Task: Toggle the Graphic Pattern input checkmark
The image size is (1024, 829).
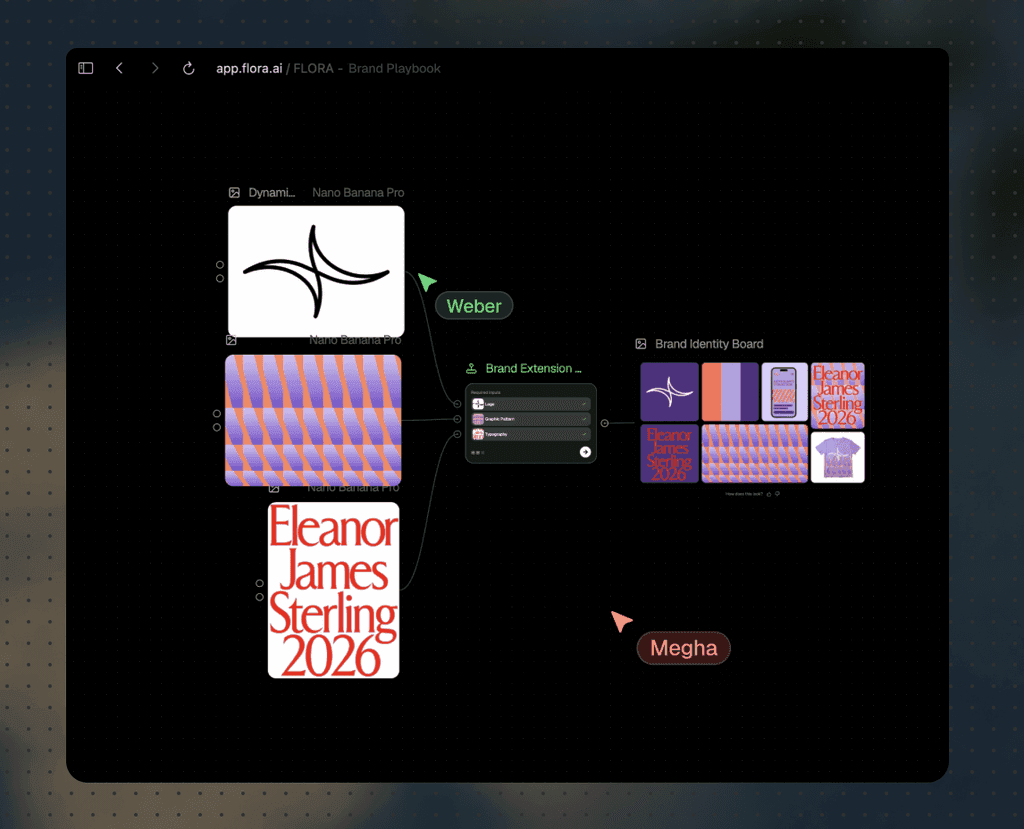Action: point(584,419)
